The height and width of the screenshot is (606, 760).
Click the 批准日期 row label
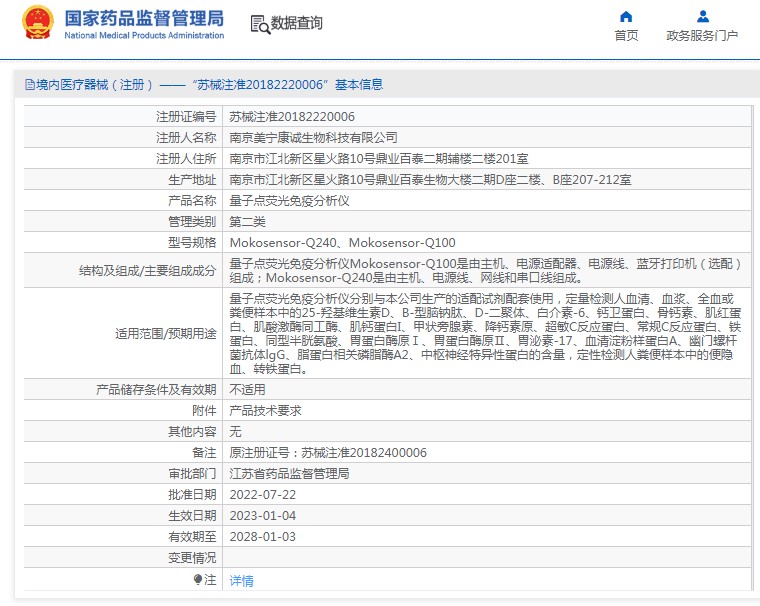192,494
